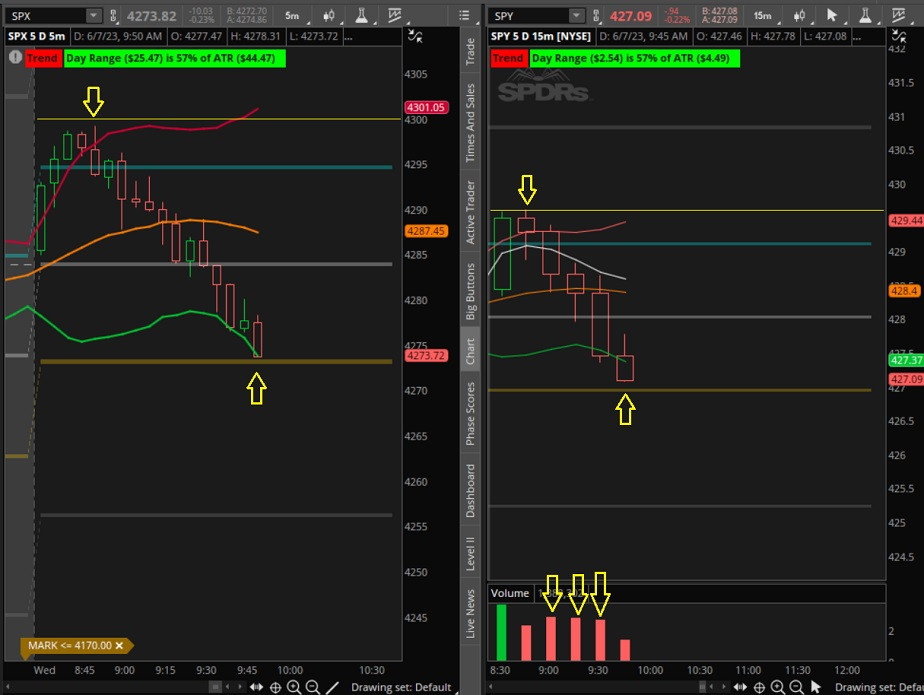Open the SPX chart hamburger menu icon
Image resolution: width=924 pixels, height=695 pixels.
(x=464, y=16)
